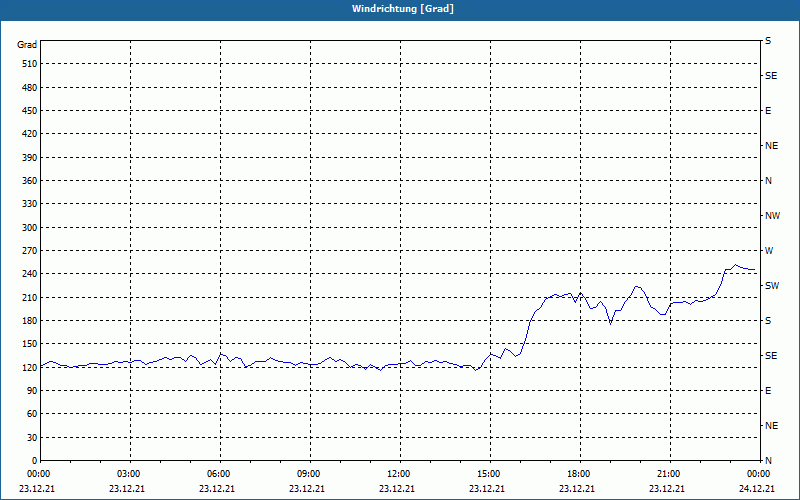Select the 30 y-axis value

coord(32,437)
